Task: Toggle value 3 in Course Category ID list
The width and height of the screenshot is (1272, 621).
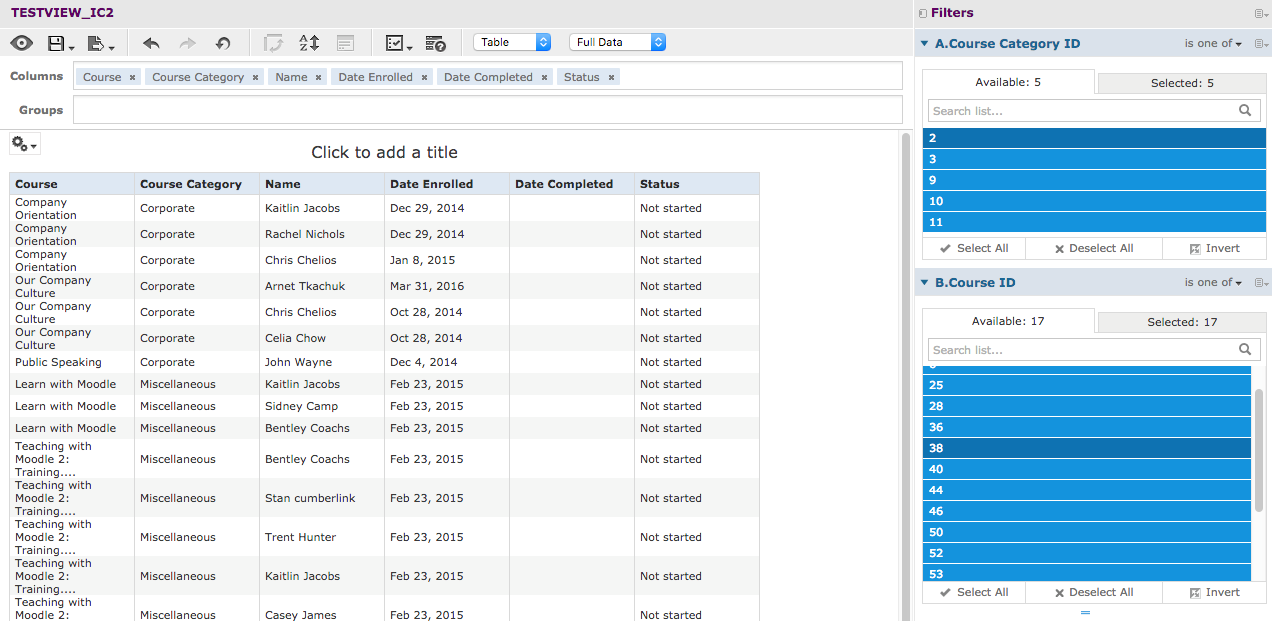Action: pos(1094,159)
